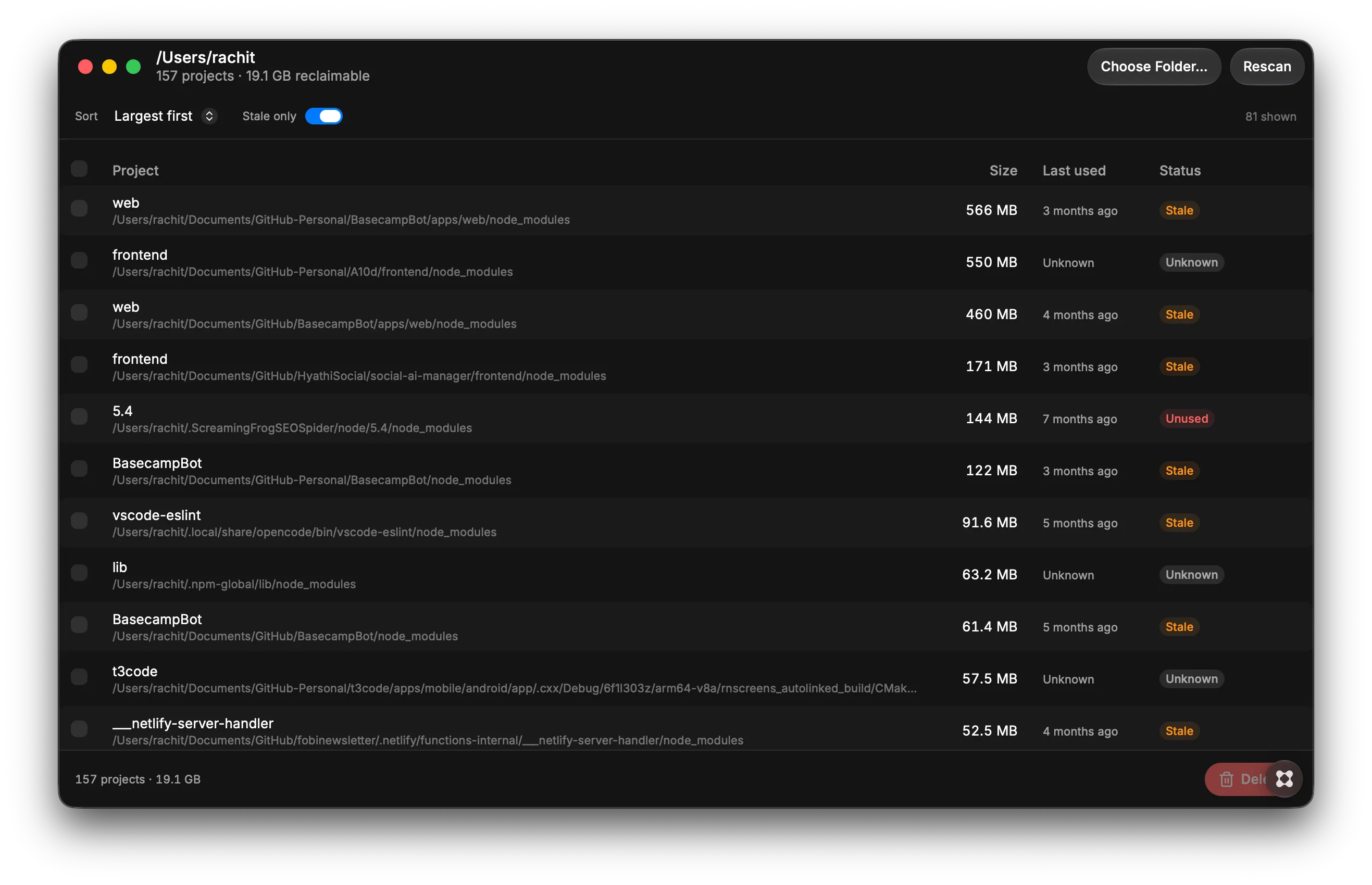The width and height of the screenshot is (1372, 885).
Task: Check the 61.4 MB BasecampBot box
Action: 79,625
